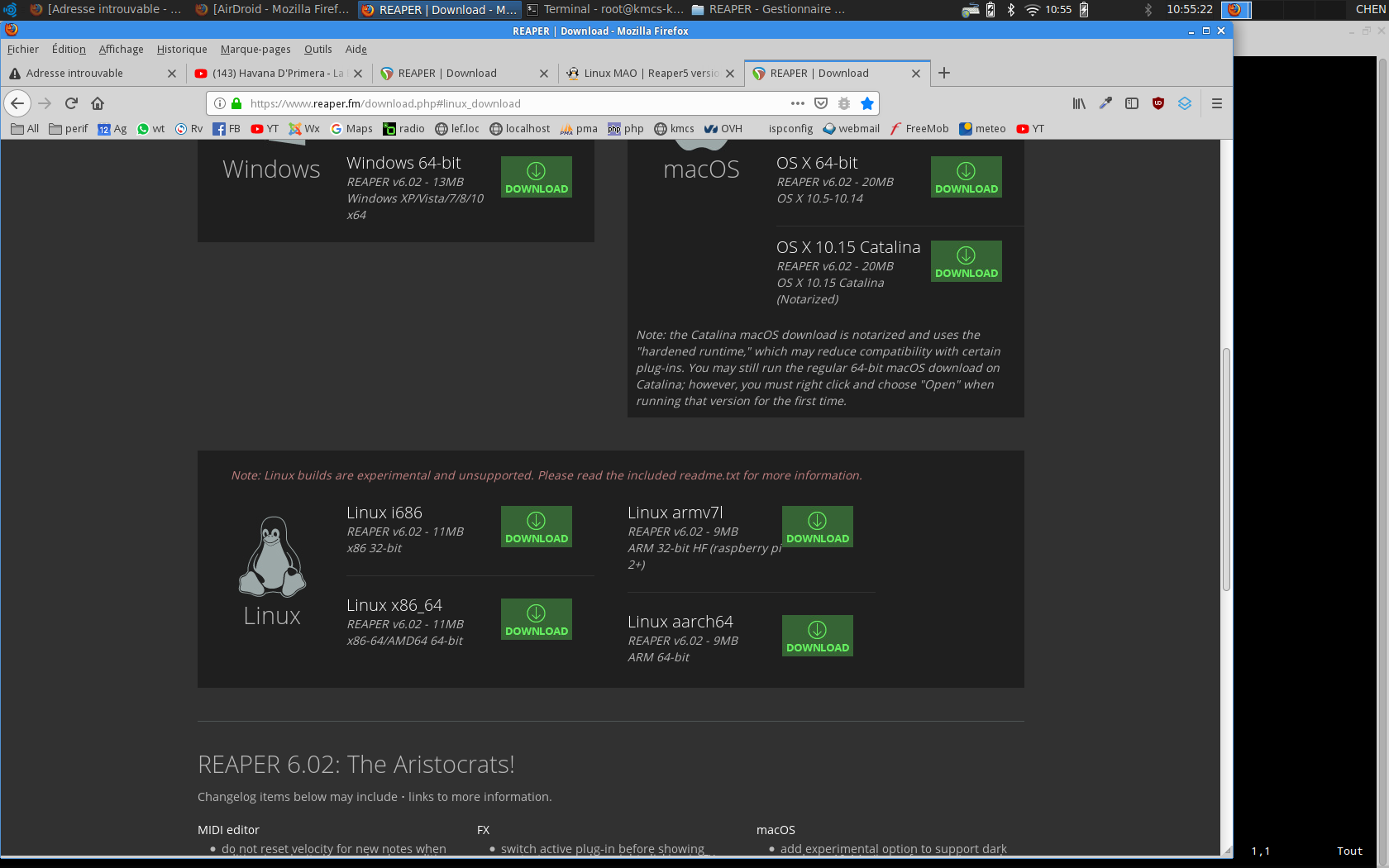The image size is (1389, 868).
Task: Close the Adresse introuvable browser tab
Action: [172, 74]
